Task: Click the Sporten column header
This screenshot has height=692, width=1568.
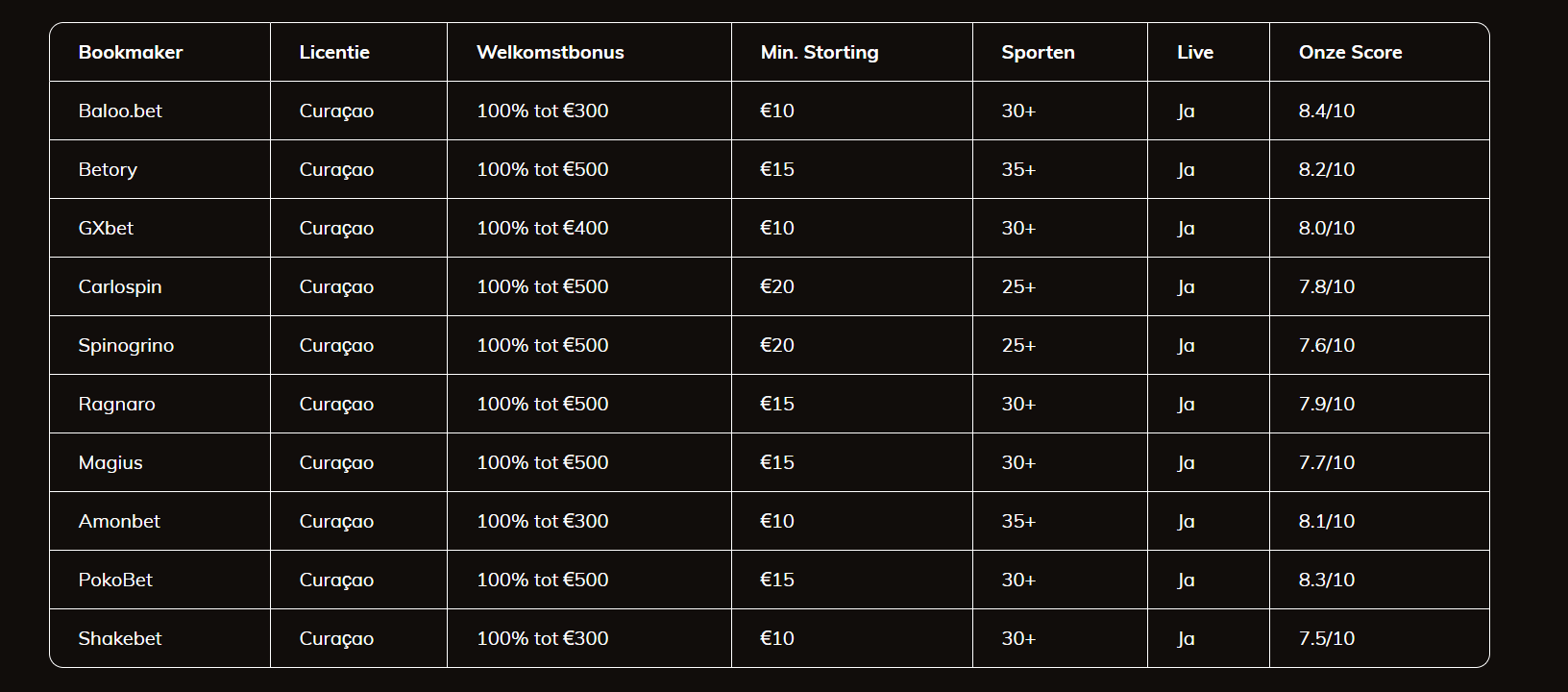Action: (1038, 53)
